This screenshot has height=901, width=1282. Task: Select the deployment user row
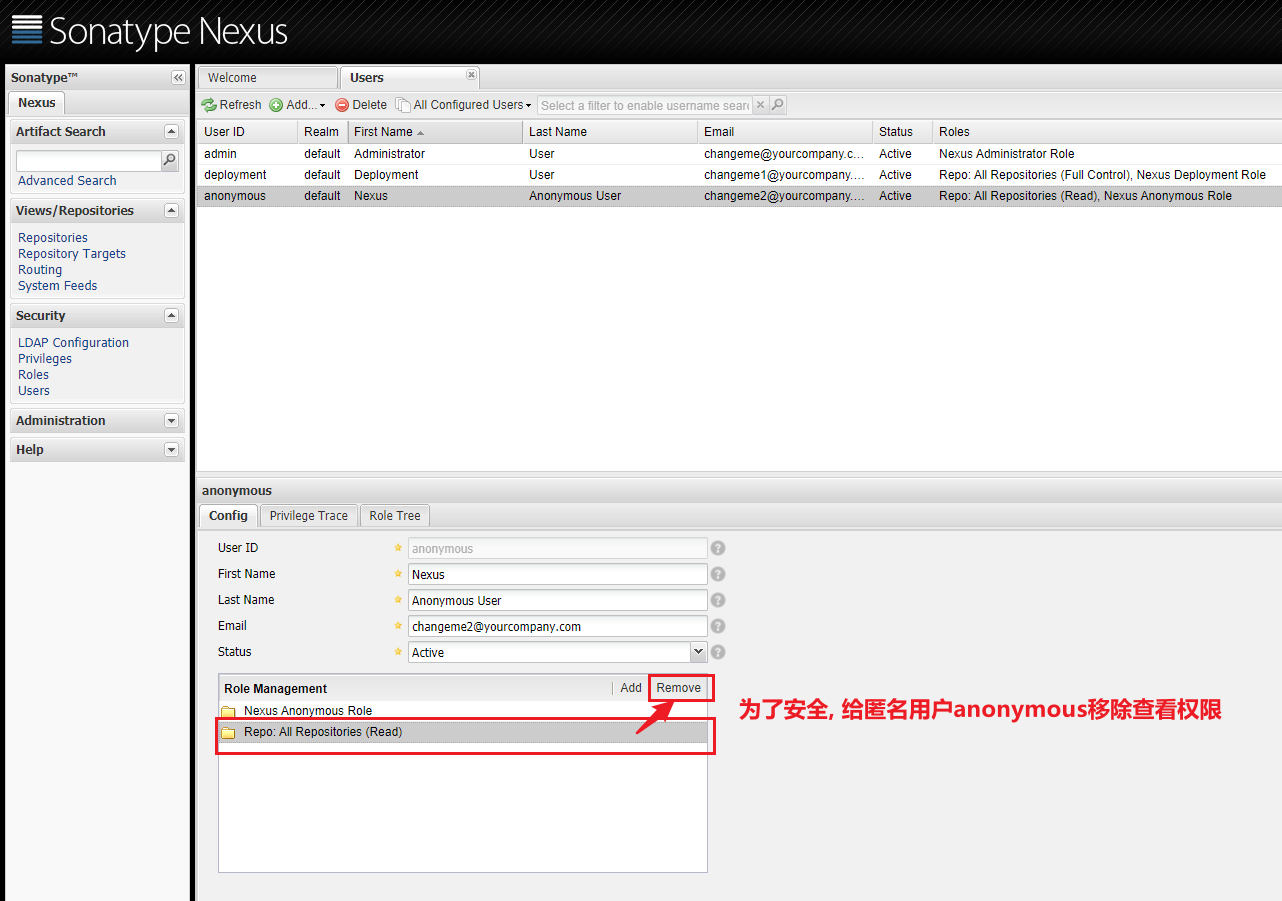739,175
